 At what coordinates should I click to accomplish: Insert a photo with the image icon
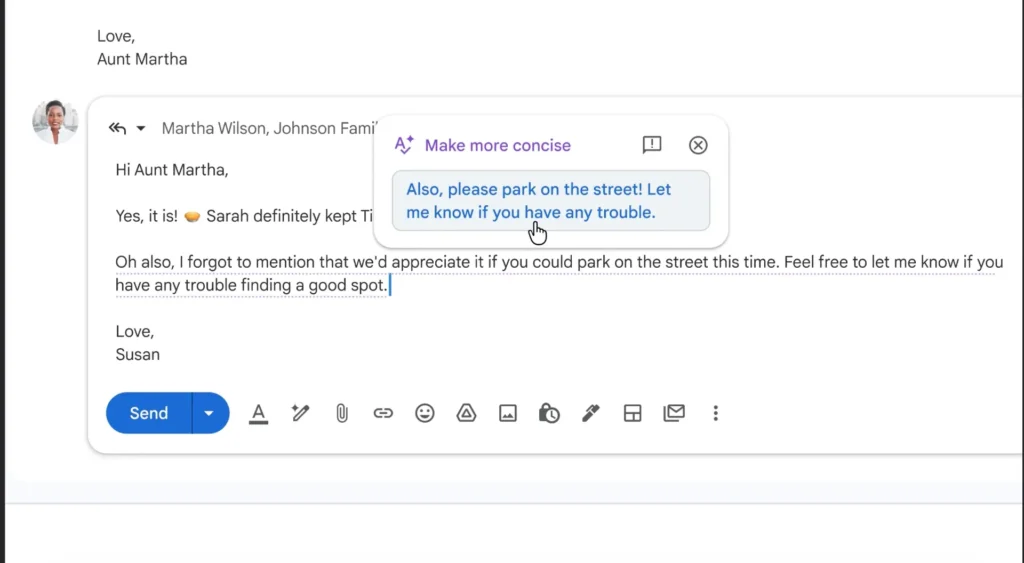point(508,413)
